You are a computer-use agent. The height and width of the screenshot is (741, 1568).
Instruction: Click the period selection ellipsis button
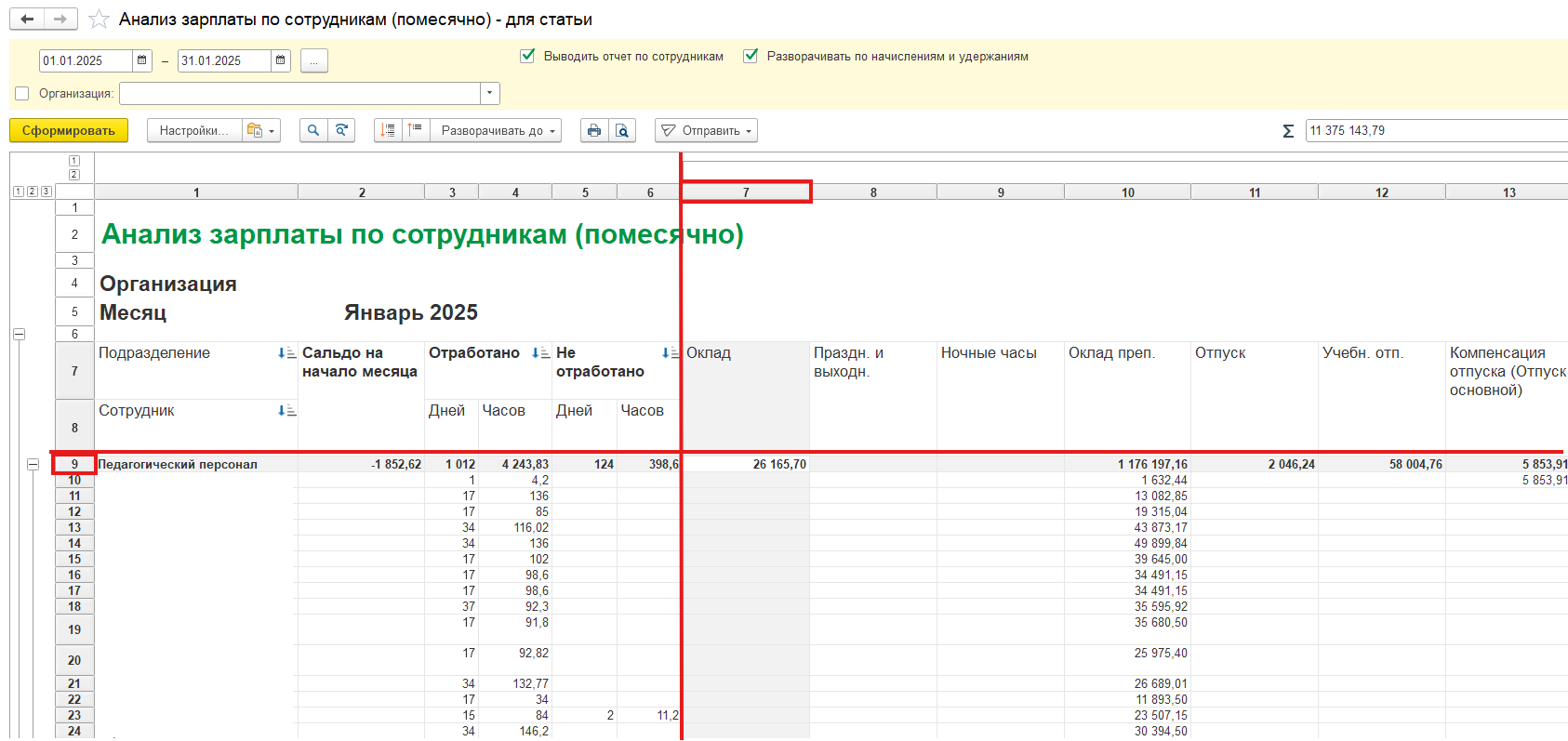pyautogui.click(x=314, y=60)
